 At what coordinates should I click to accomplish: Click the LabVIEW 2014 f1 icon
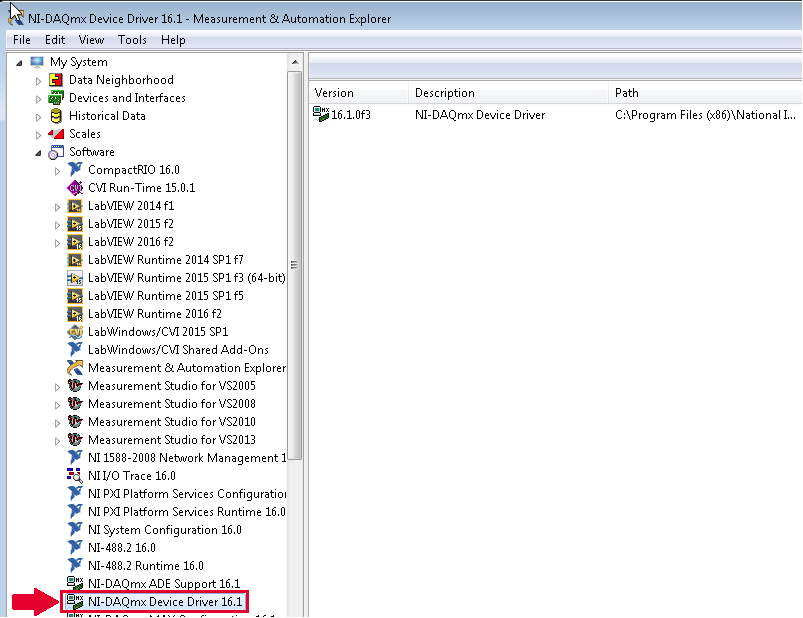point(75,206)
